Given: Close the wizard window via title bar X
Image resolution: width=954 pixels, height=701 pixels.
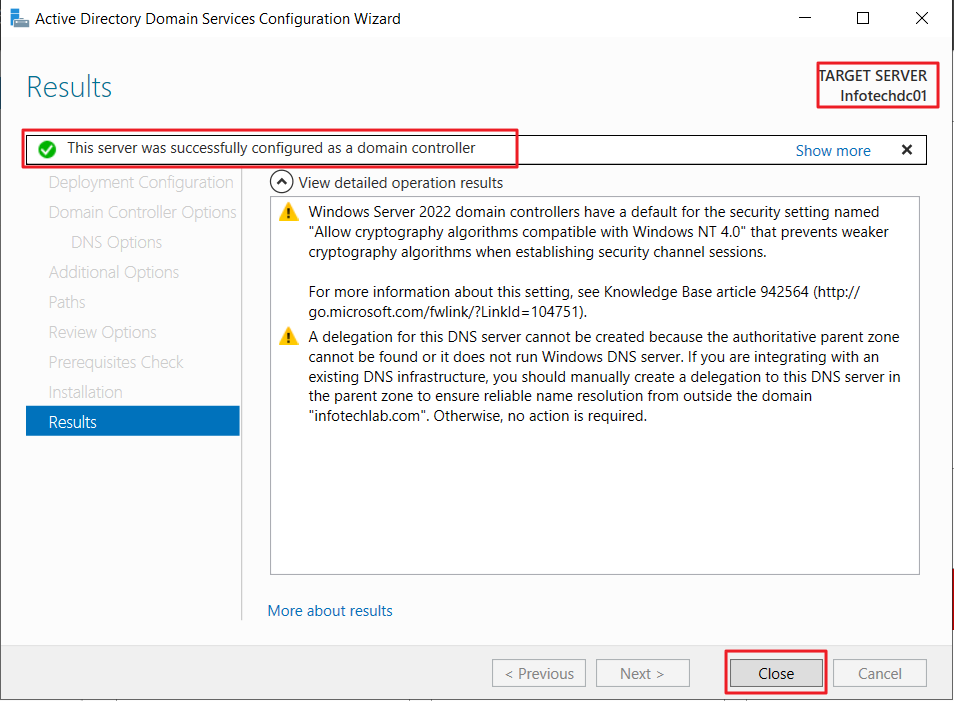Looking at the screenshot, I should tap(922, 18).
